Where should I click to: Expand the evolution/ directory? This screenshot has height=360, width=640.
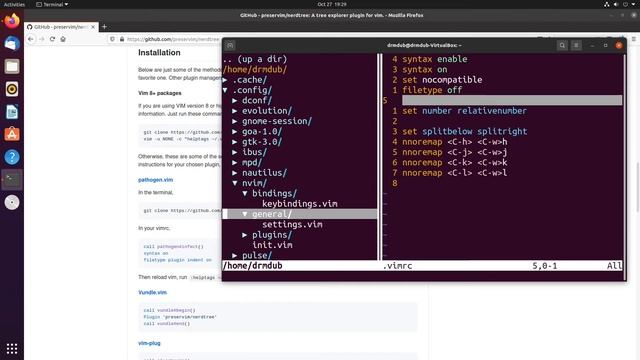pos(235,111)
